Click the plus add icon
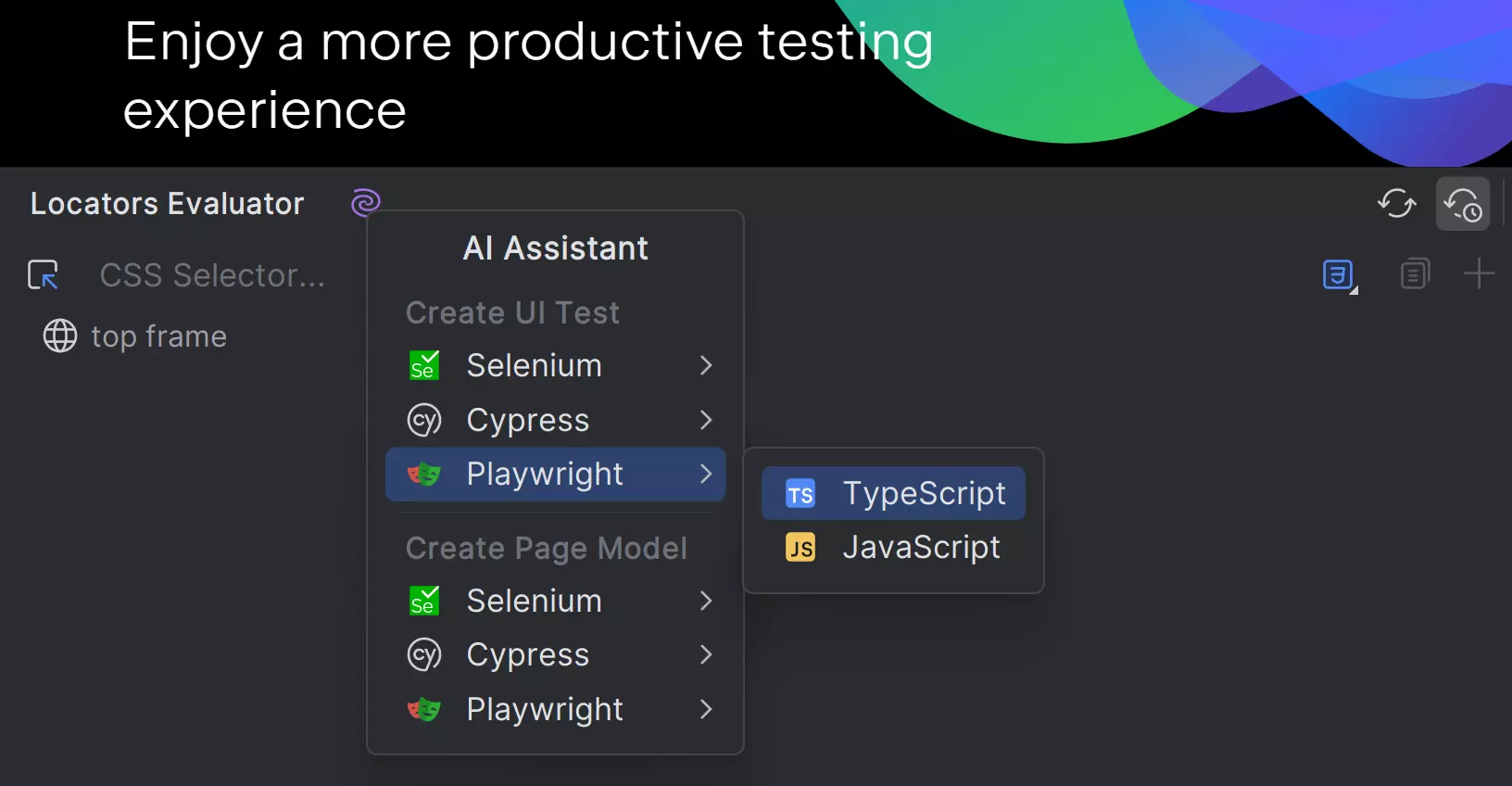The width and height of the screenshot is (1512, 786). pos(1479,274)
